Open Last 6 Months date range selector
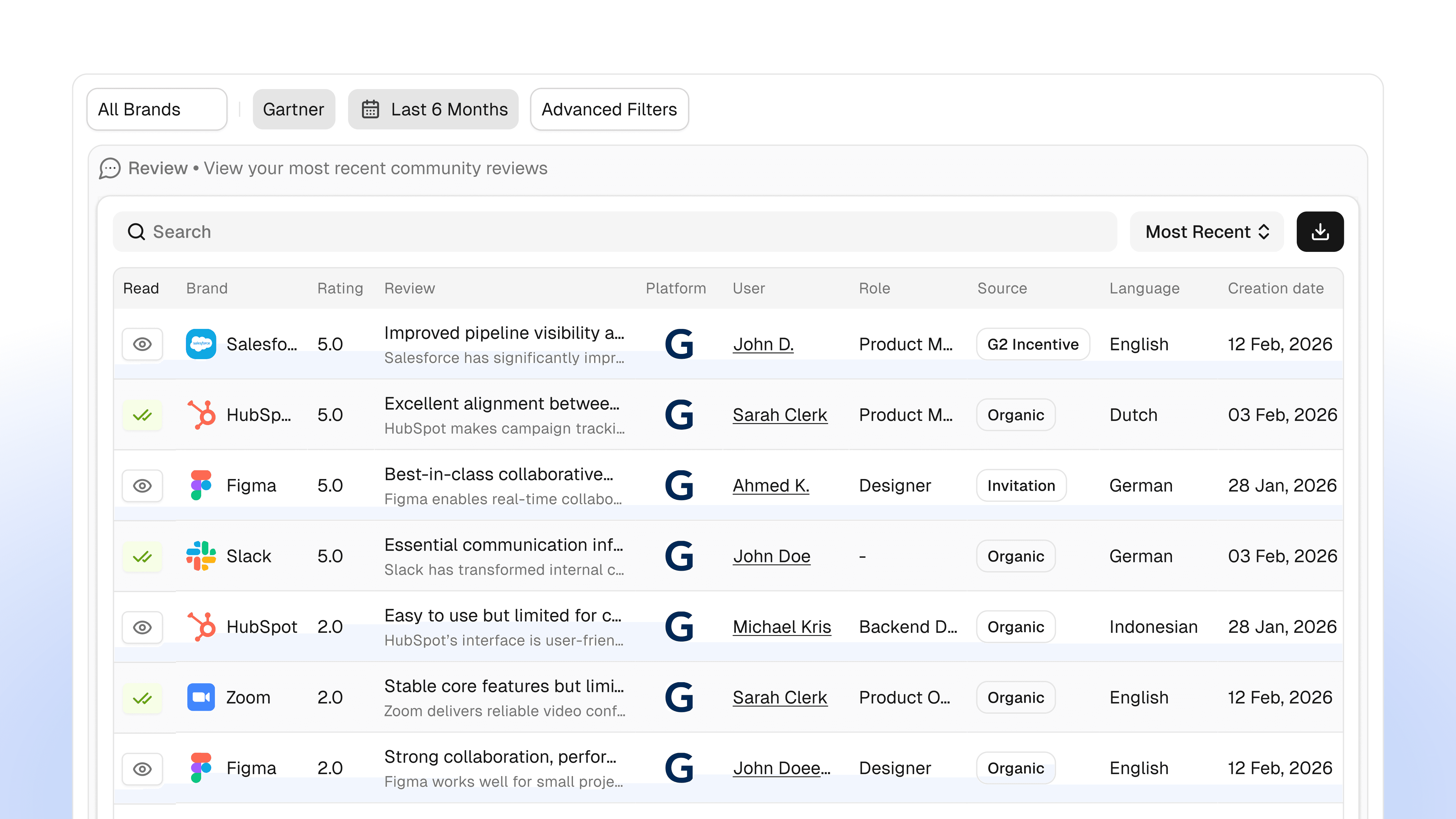Image resolution: width=1456 pixels, height=819 pixels. pos(434,109)
